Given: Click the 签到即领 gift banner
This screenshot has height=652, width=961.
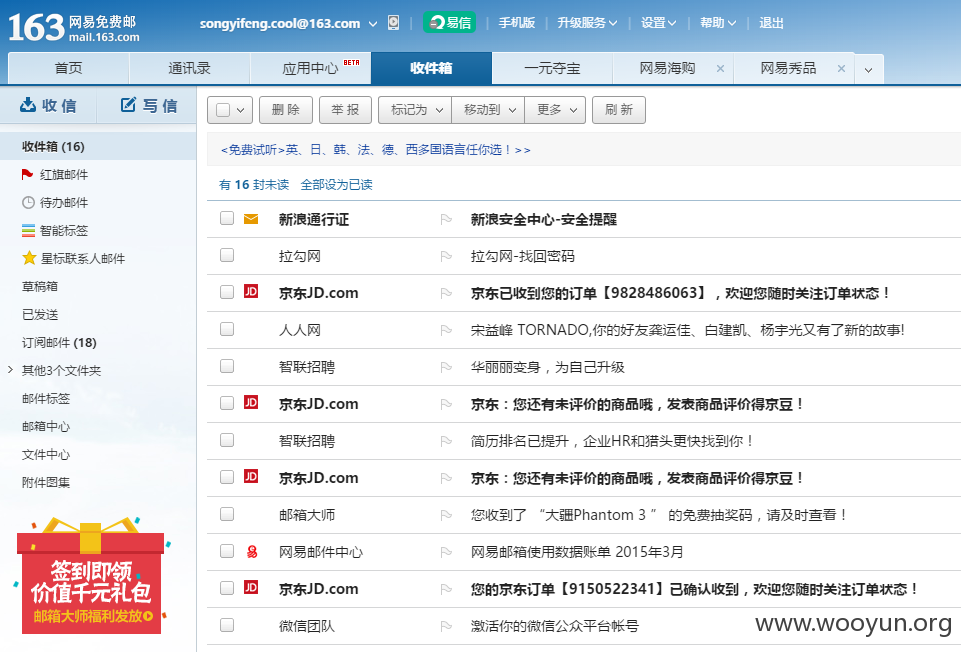Looking at the screenshot, I should point(91,576).
